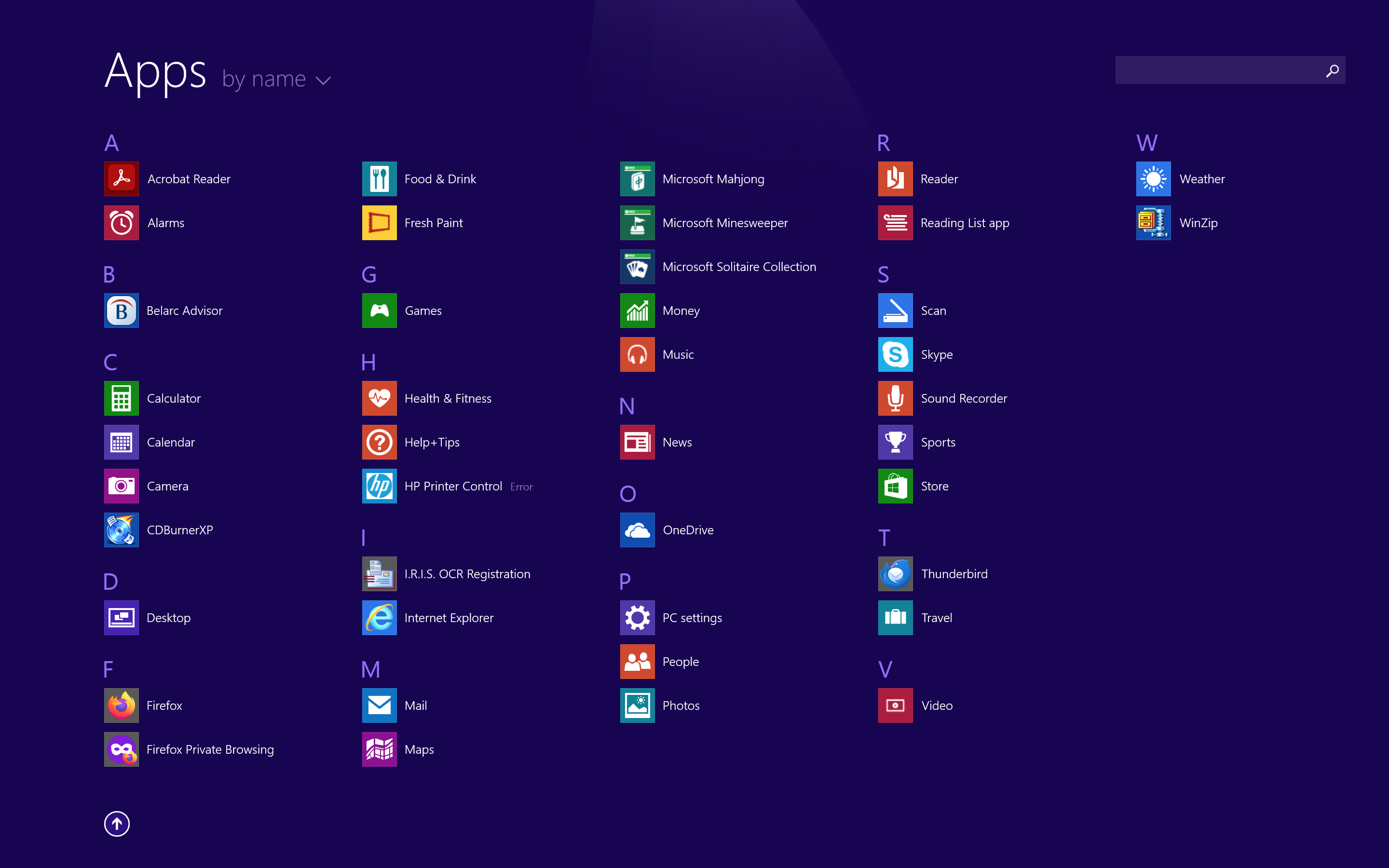Launch I.R.I.S. OCR Registration icon
The height and width of the screenshot is (868, 1389).
click(x=380, y=574)
